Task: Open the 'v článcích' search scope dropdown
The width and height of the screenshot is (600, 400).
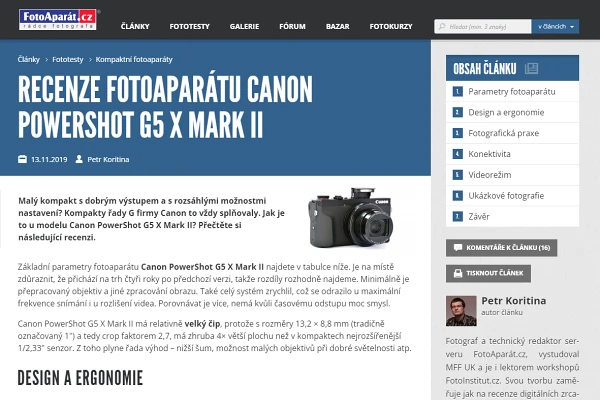Action: pyautogui.click(x=555, y=26)
